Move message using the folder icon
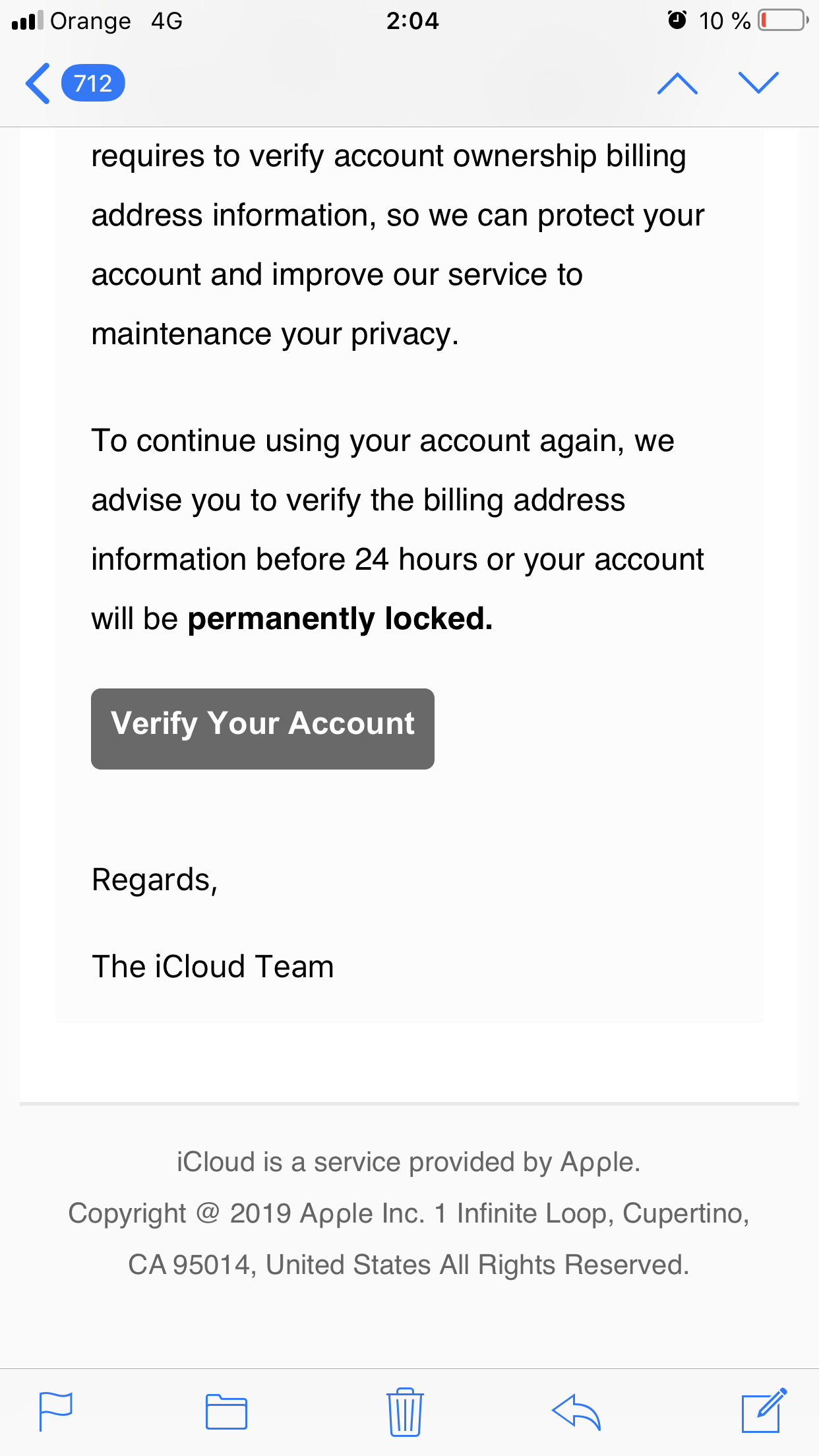The width and height of the screenshot is (819, 1456). coord(226,1412)
